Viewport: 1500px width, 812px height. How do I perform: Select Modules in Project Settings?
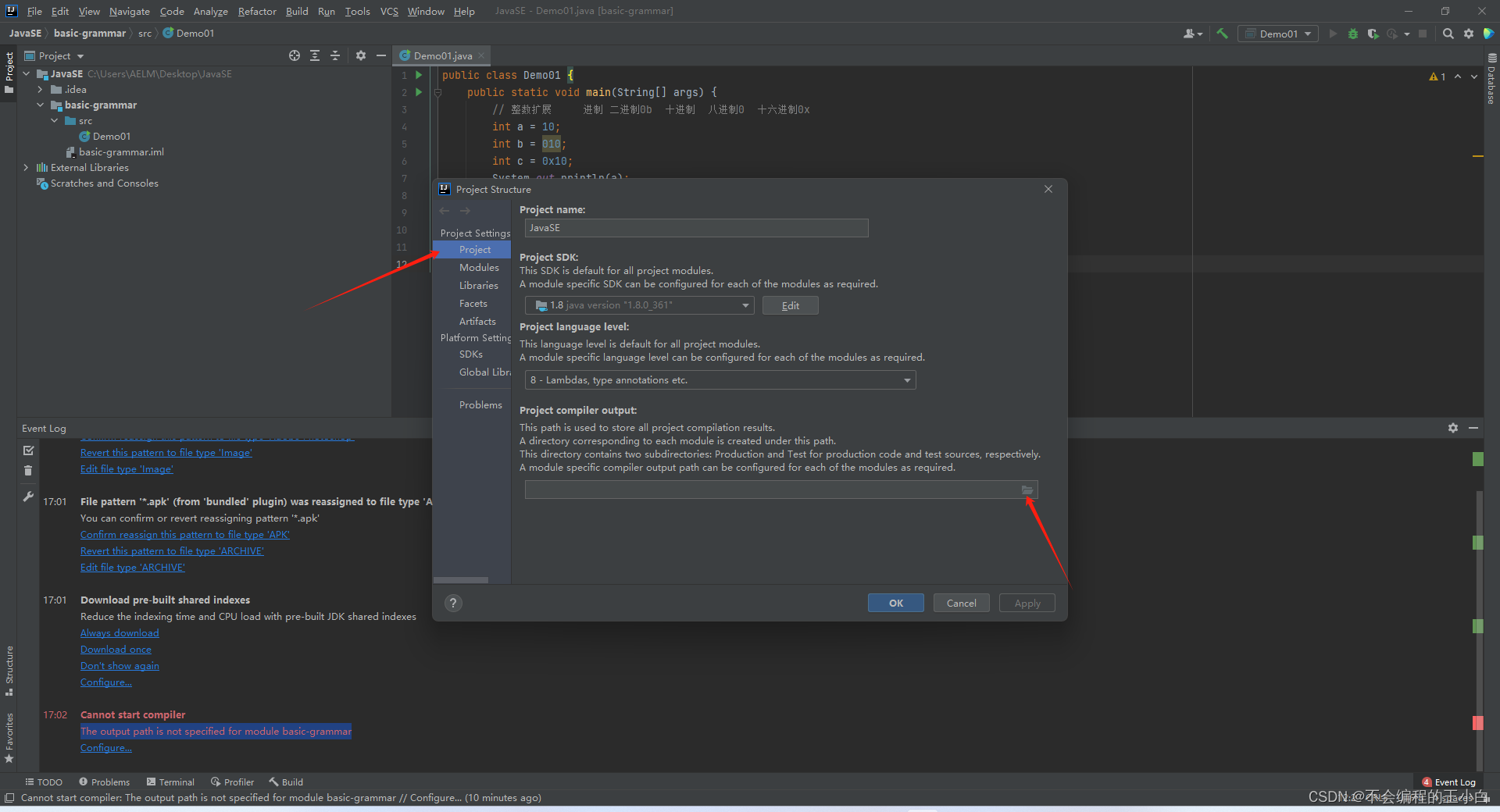pos(479,267)
